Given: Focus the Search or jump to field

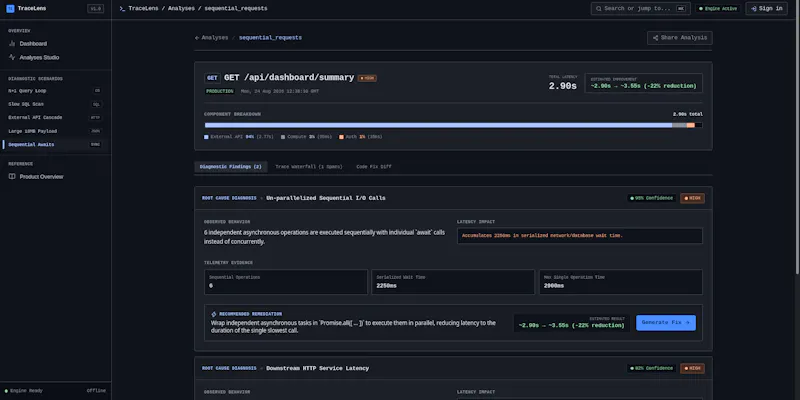Looking at the screenshot, I should [640, 9].
